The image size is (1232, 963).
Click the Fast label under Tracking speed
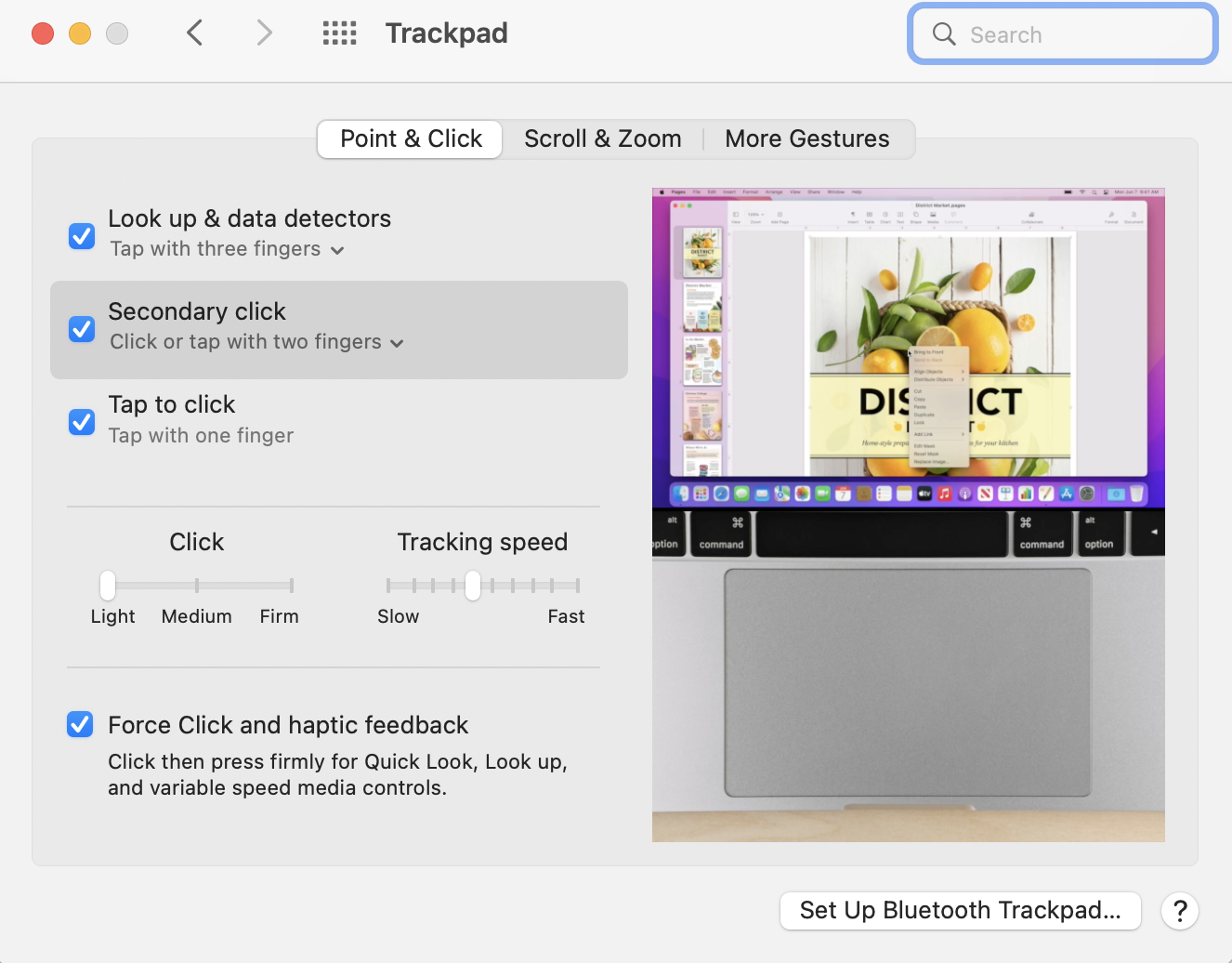pyautogui.click(x=566, y=616)
